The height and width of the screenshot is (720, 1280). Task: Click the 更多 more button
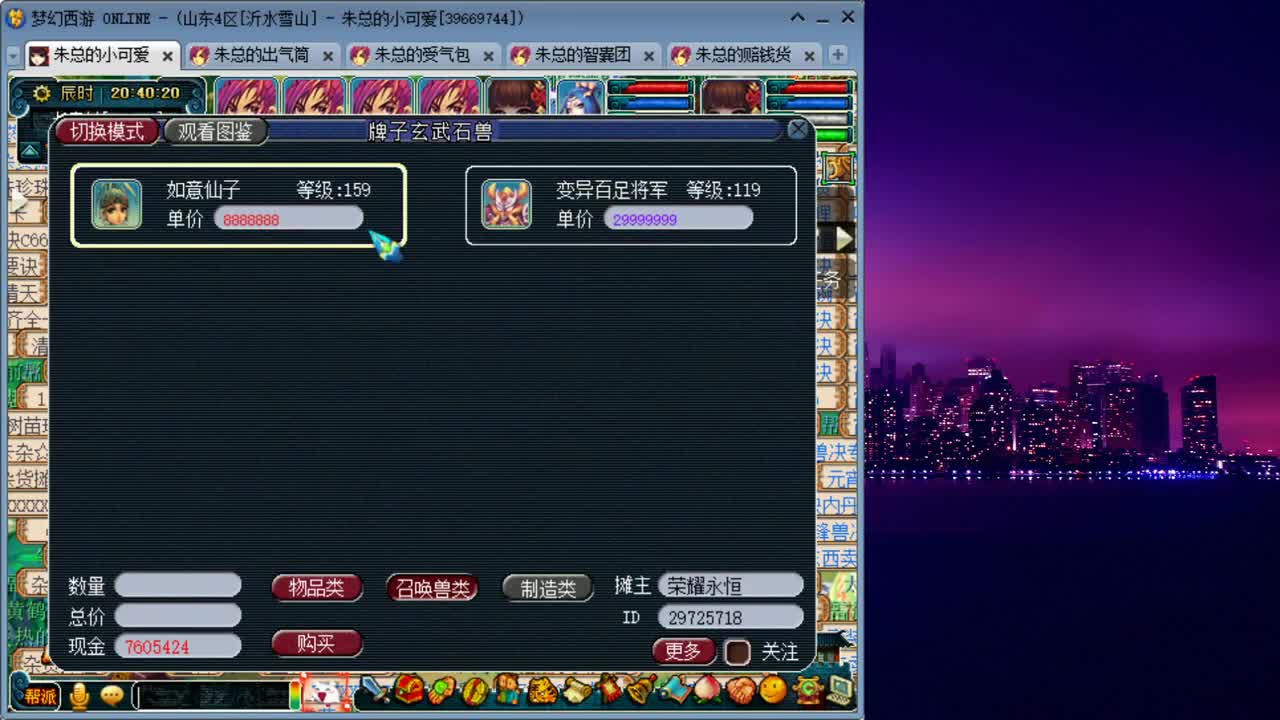tap(683, 652)
